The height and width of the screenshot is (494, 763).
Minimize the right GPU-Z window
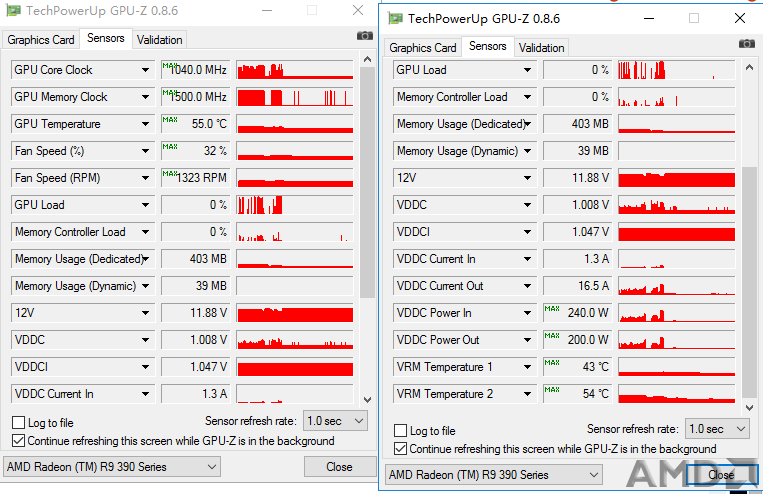[649, 18]
